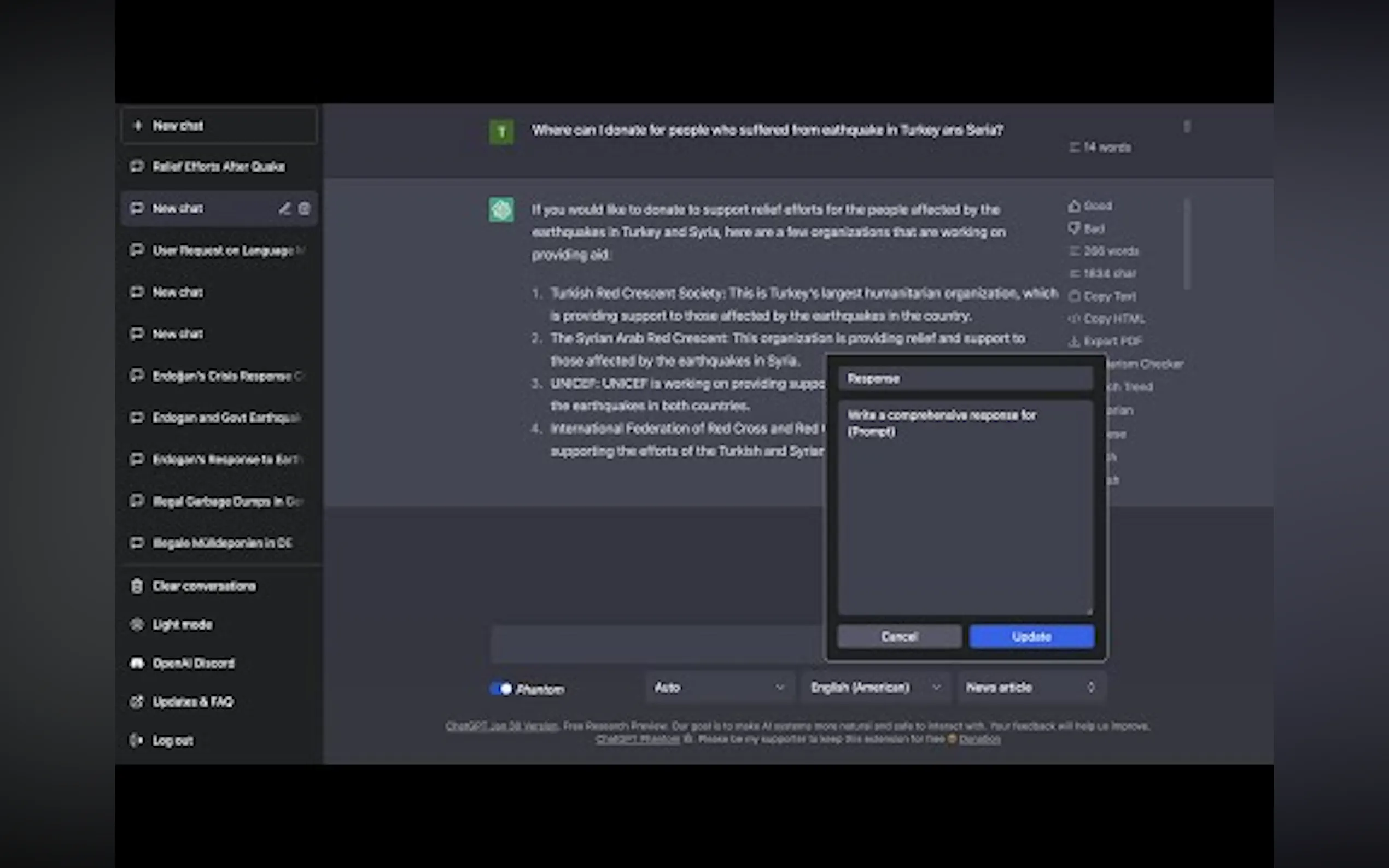Click Copy Text icon beside response

tap(1074, 296)
